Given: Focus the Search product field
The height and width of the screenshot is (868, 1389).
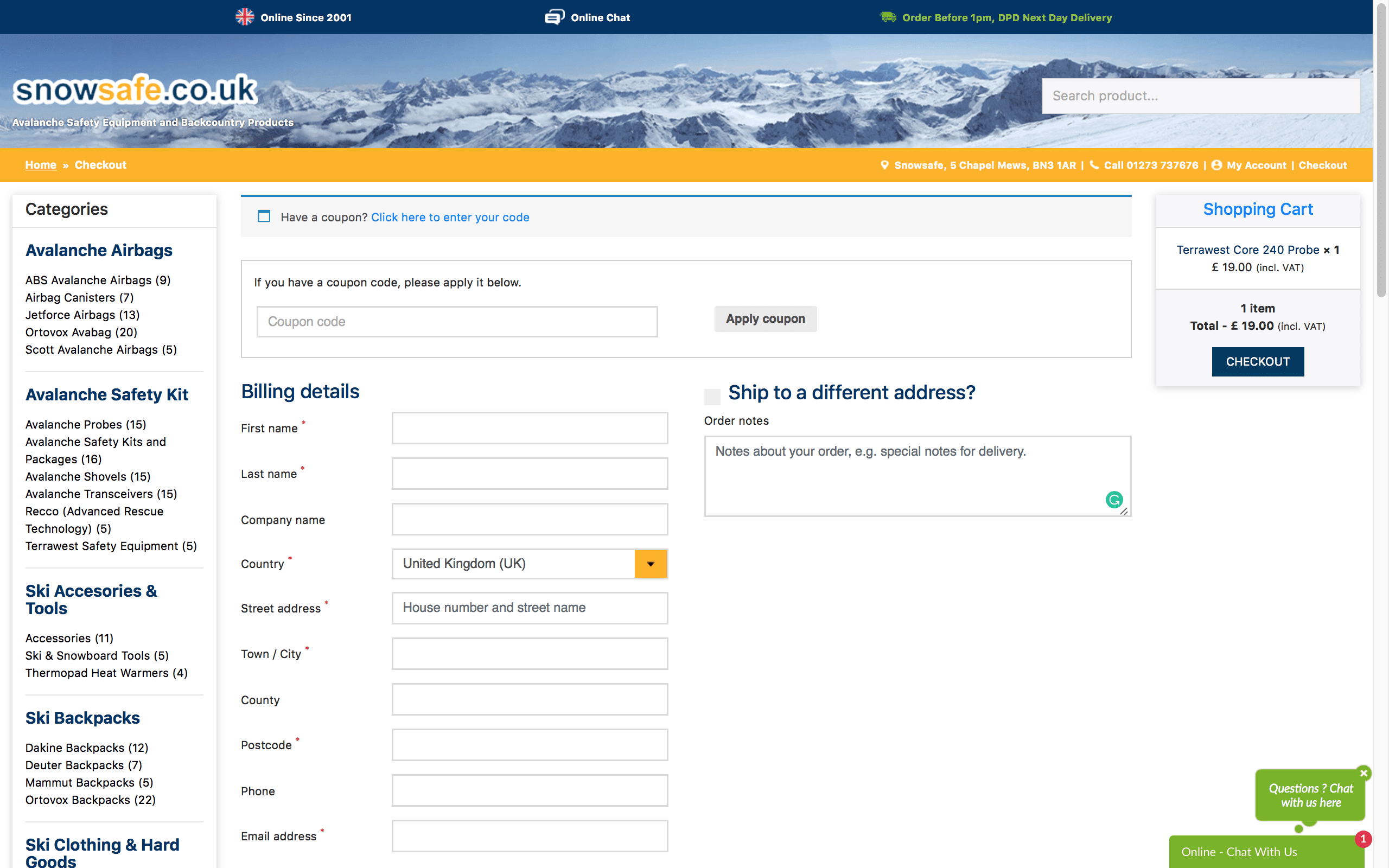Looking at the screenshot, I should click(1200, 96).
